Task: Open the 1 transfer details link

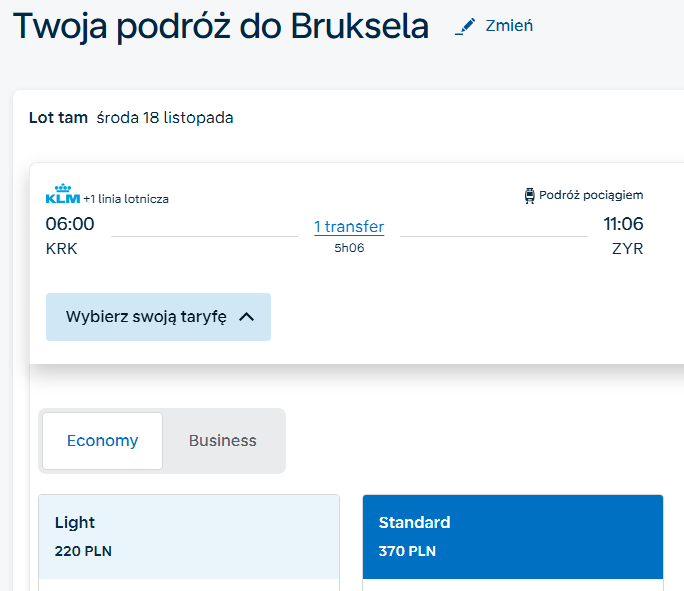Action: tap(349, 227)
